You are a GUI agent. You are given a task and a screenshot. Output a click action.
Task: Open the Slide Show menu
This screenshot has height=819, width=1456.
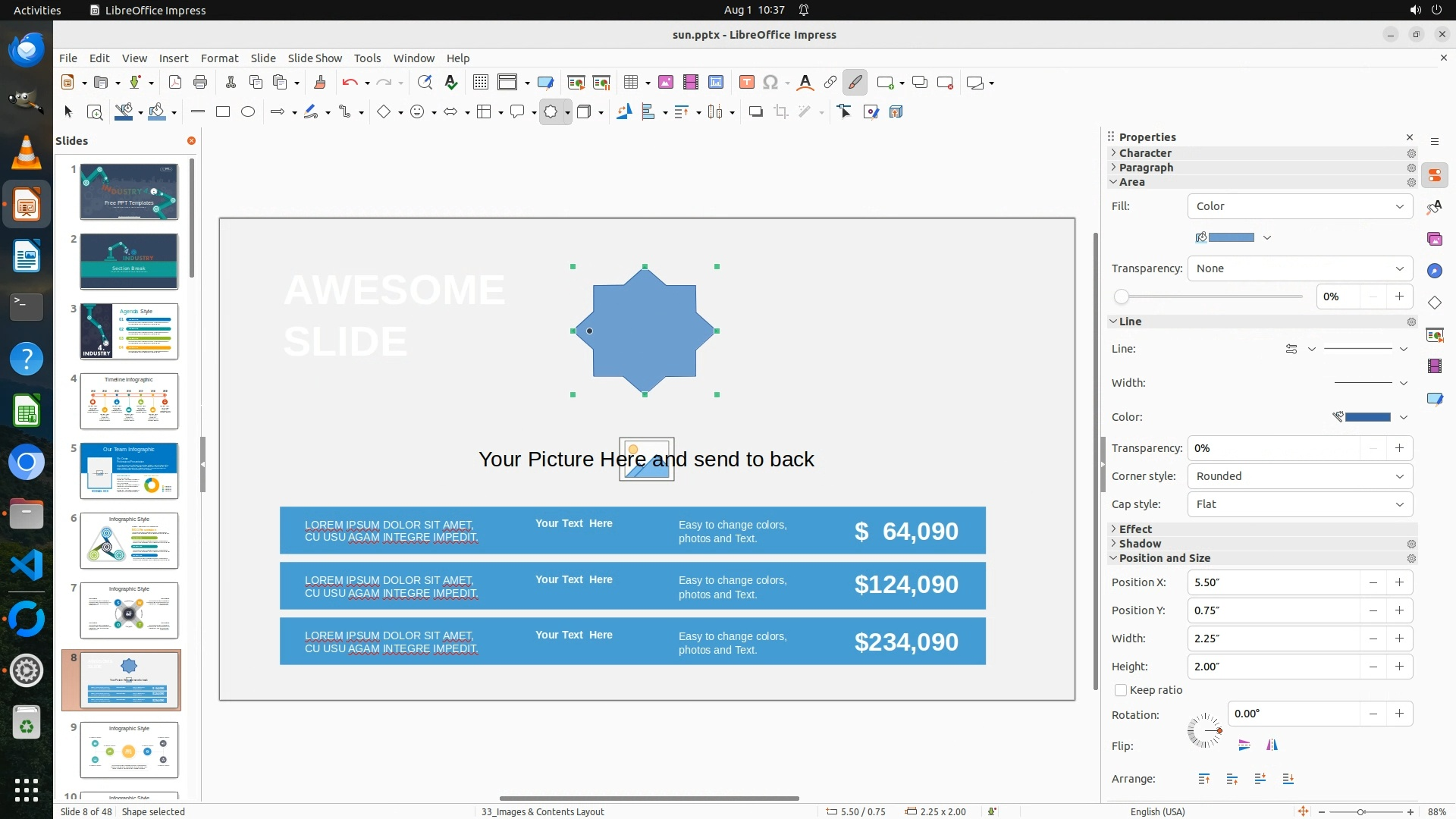tap(315, 58)
